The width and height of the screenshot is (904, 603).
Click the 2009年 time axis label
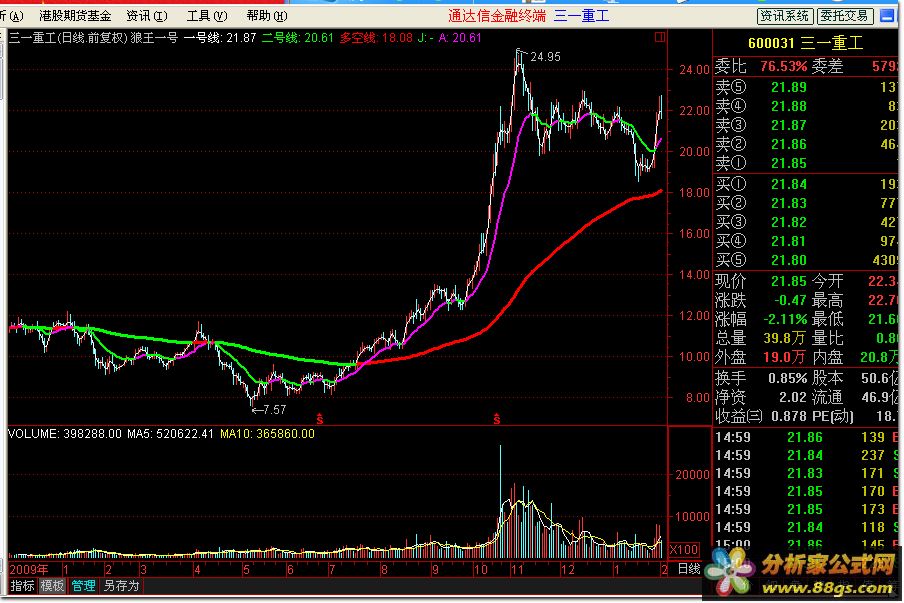coord(29,570)
